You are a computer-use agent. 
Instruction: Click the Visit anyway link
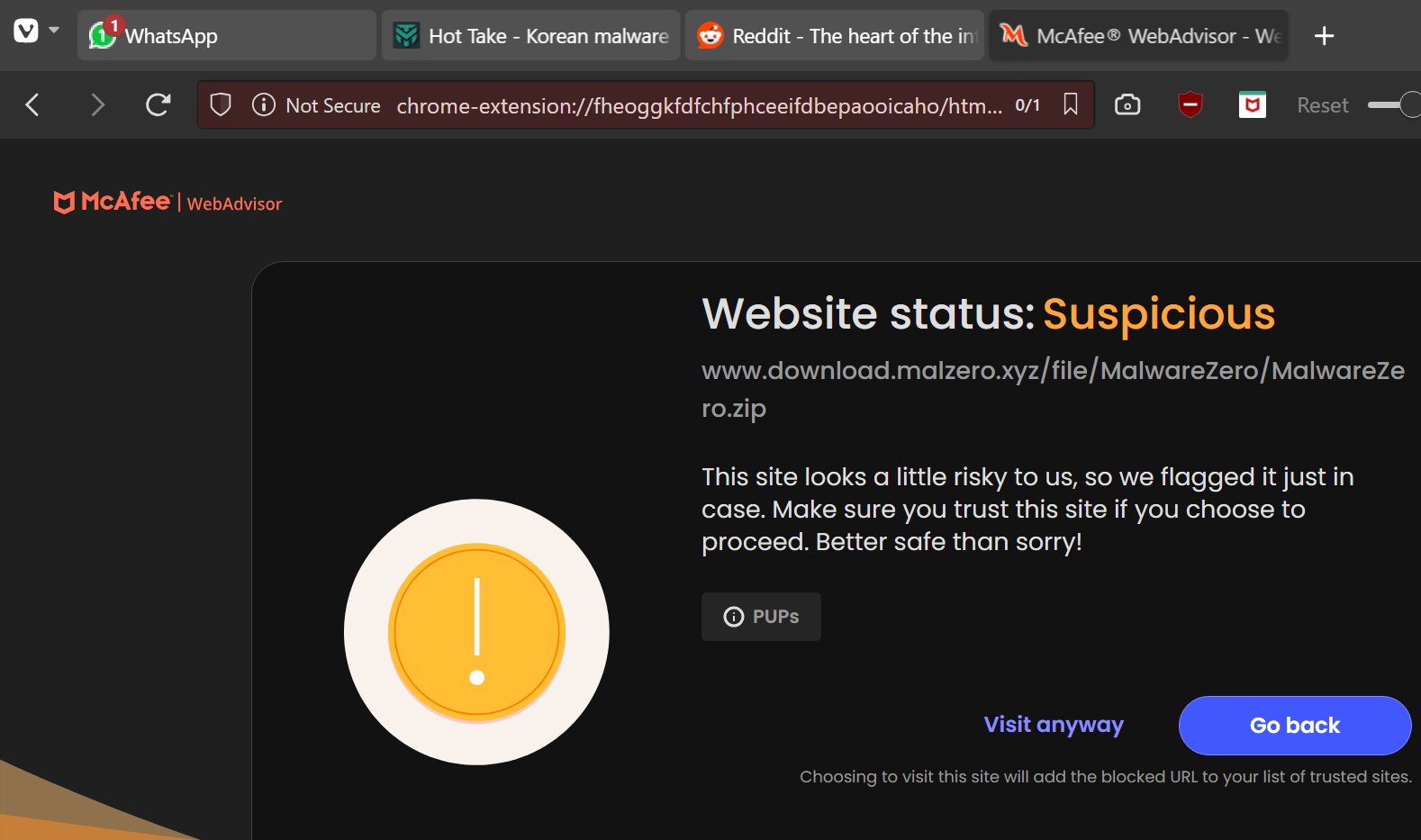point(1054,725)
